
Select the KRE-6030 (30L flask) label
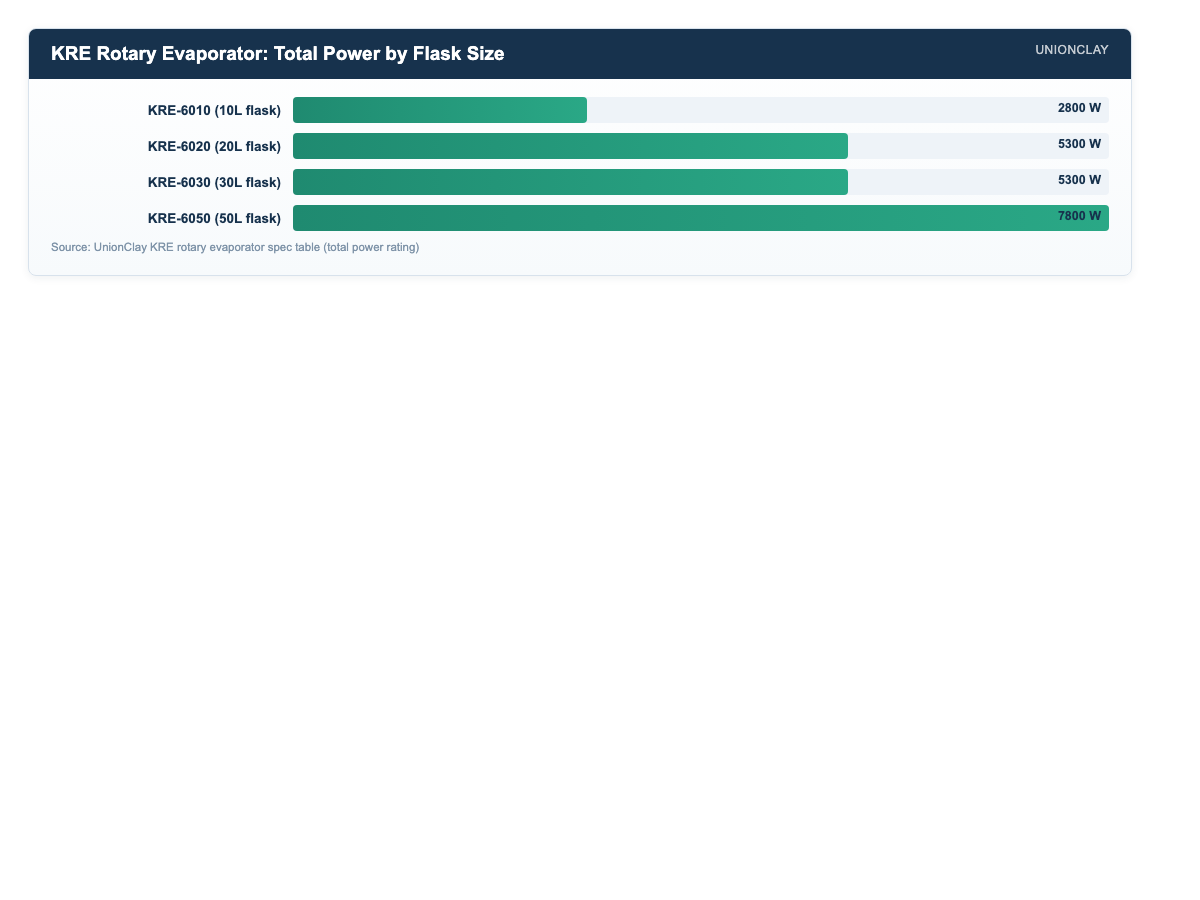214,182
